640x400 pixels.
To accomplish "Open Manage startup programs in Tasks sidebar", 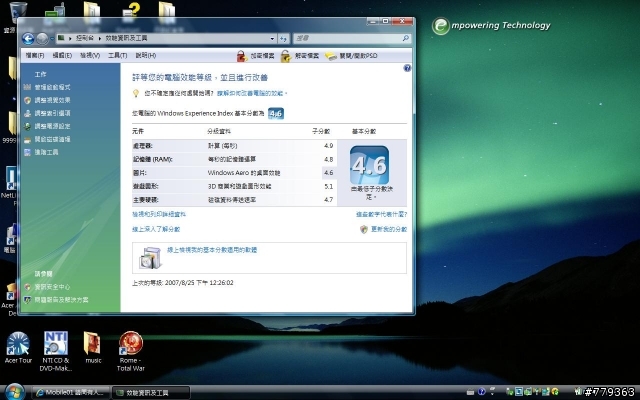I will pos(52,87).
